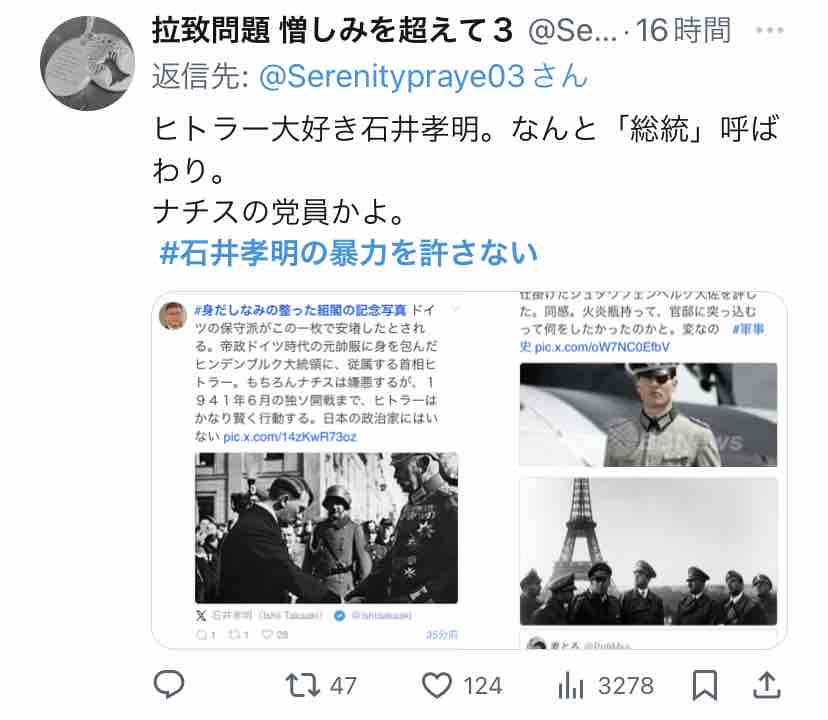The width and height of the screenshot is (828, 720).
Task: Share the tweet via upload arrow icon
Action: pos(766,685)
